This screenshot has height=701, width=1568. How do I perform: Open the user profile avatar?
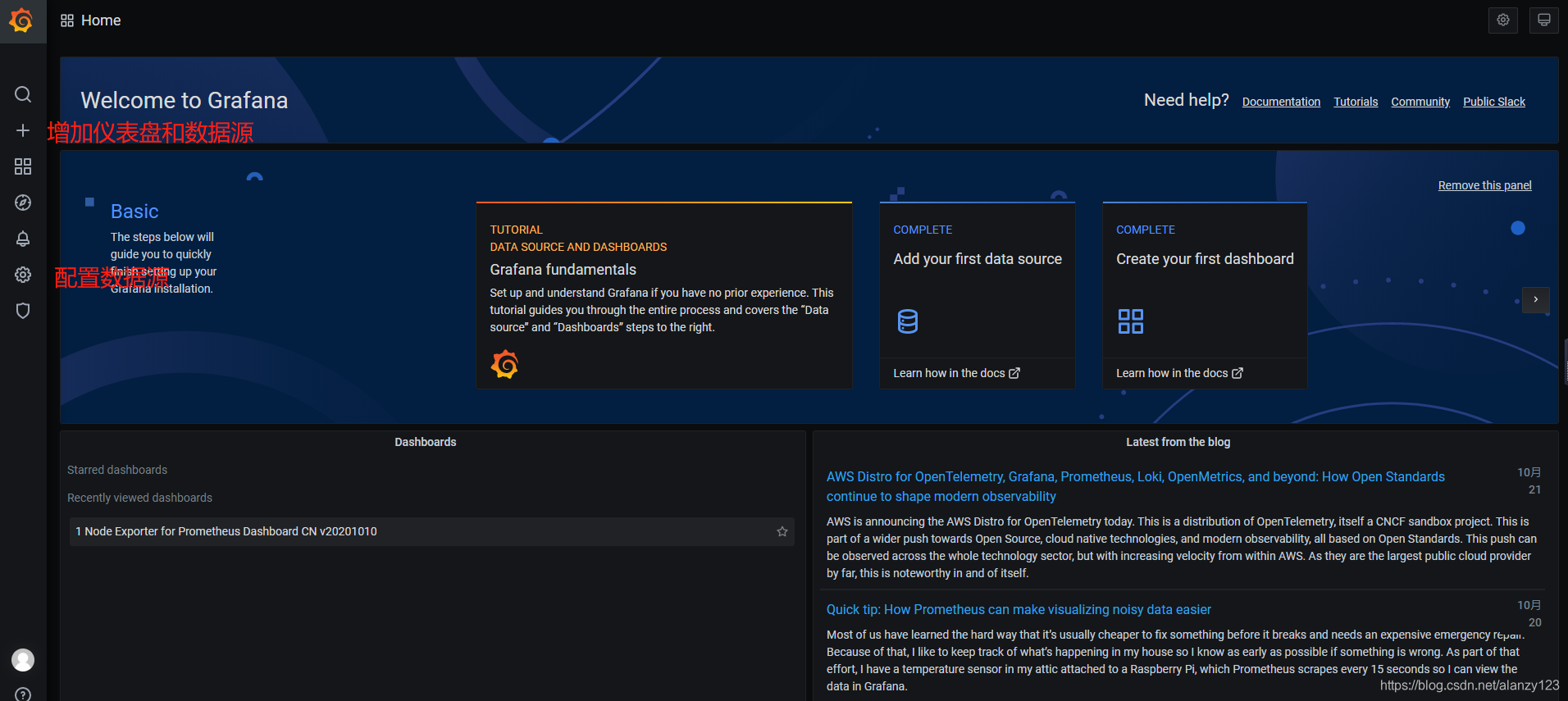click(23, 660)
